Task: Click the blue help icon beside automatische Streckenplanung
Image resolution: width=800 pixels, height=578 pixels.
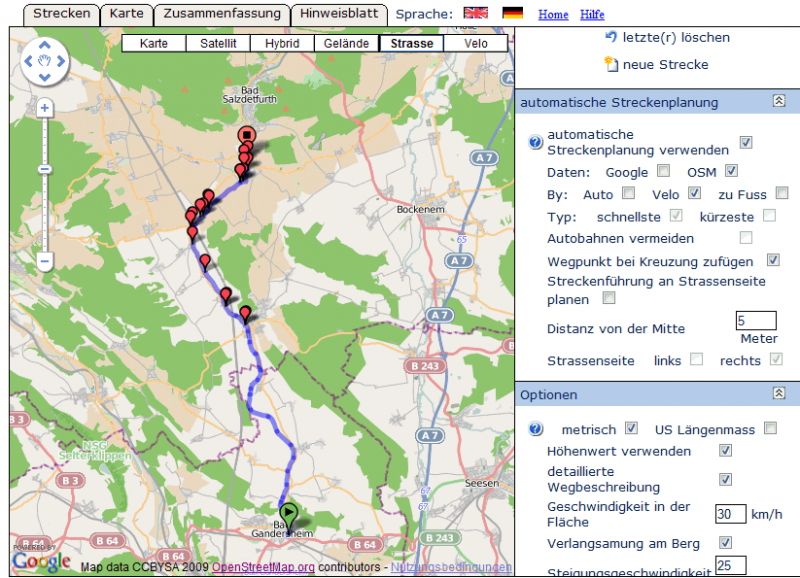Action: tap(535, 143)
